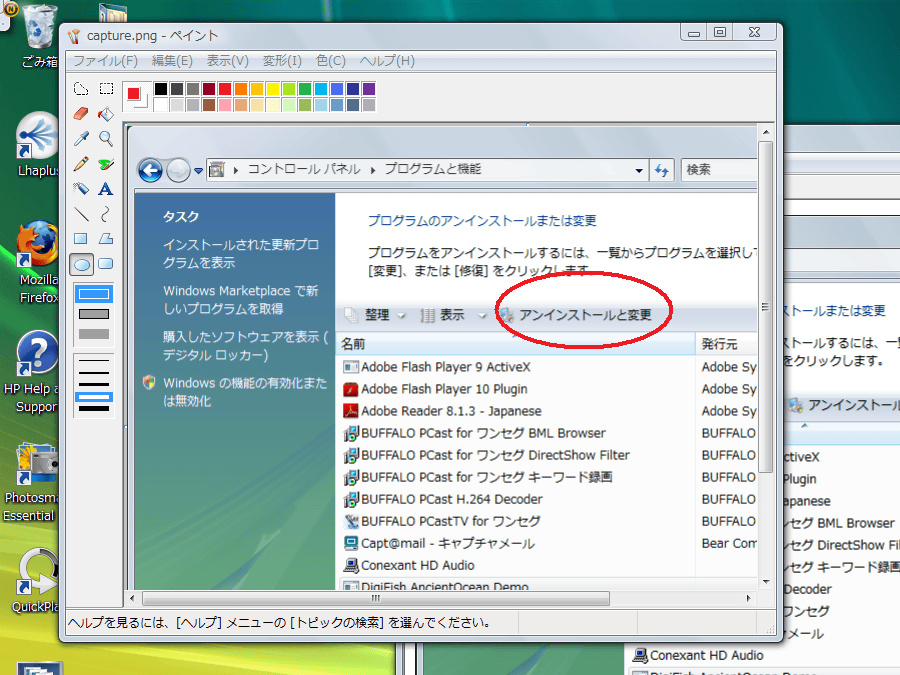The width and height of the screenshot is (900, 675).
Task: Select the thickest line width option
Action: pyautogui.click(x=94, y=409)
